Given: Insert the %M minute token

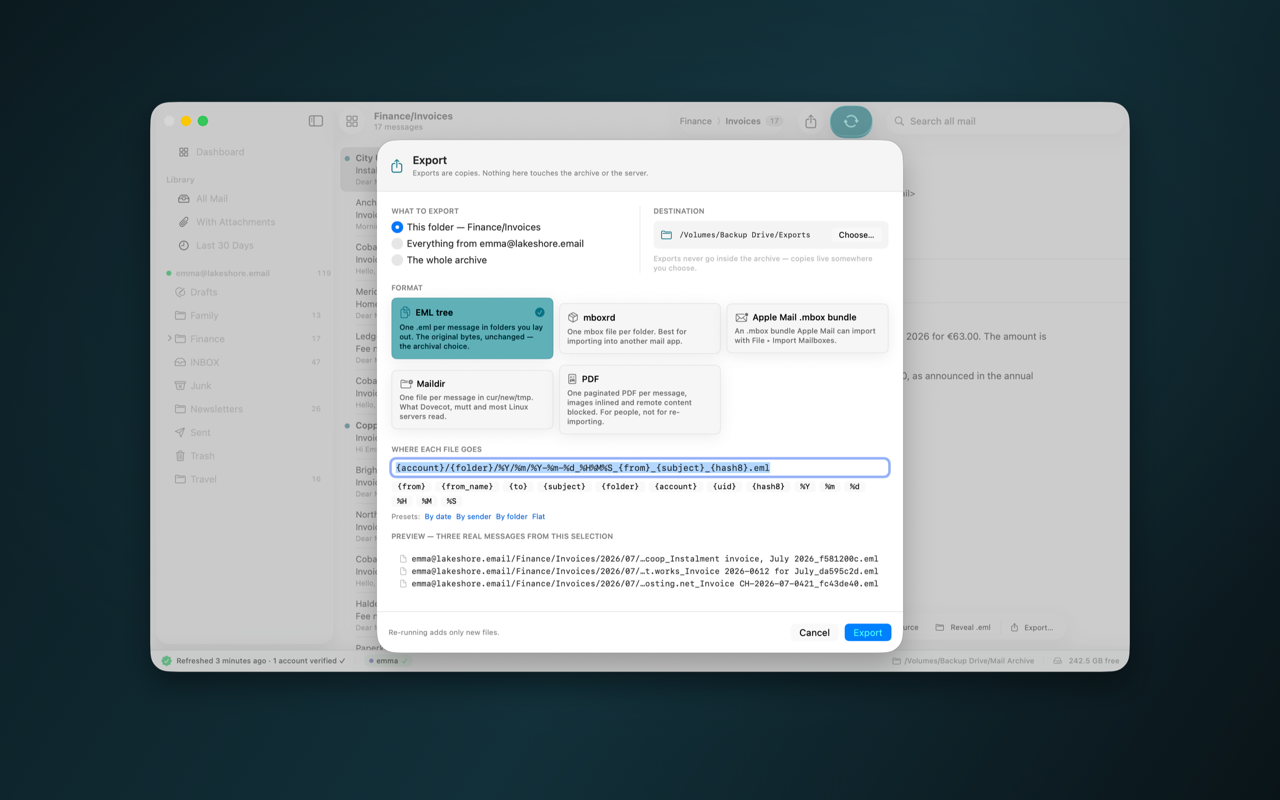Looking at the screenshot, I should coord(426,501).
